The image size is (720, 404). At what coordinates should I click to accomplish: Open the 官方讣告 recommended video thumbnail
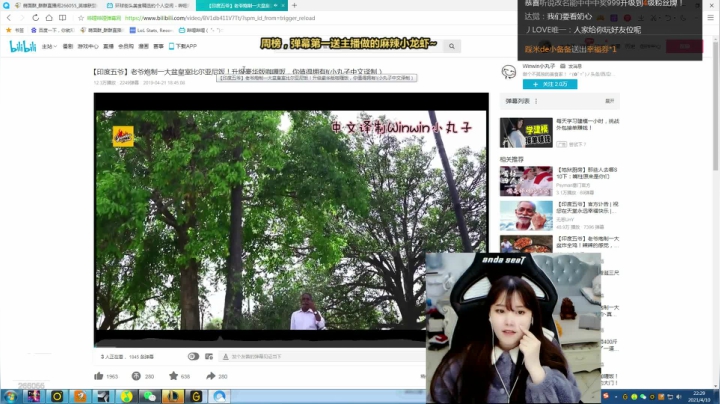pyautogui.click(x=526, y=215)
